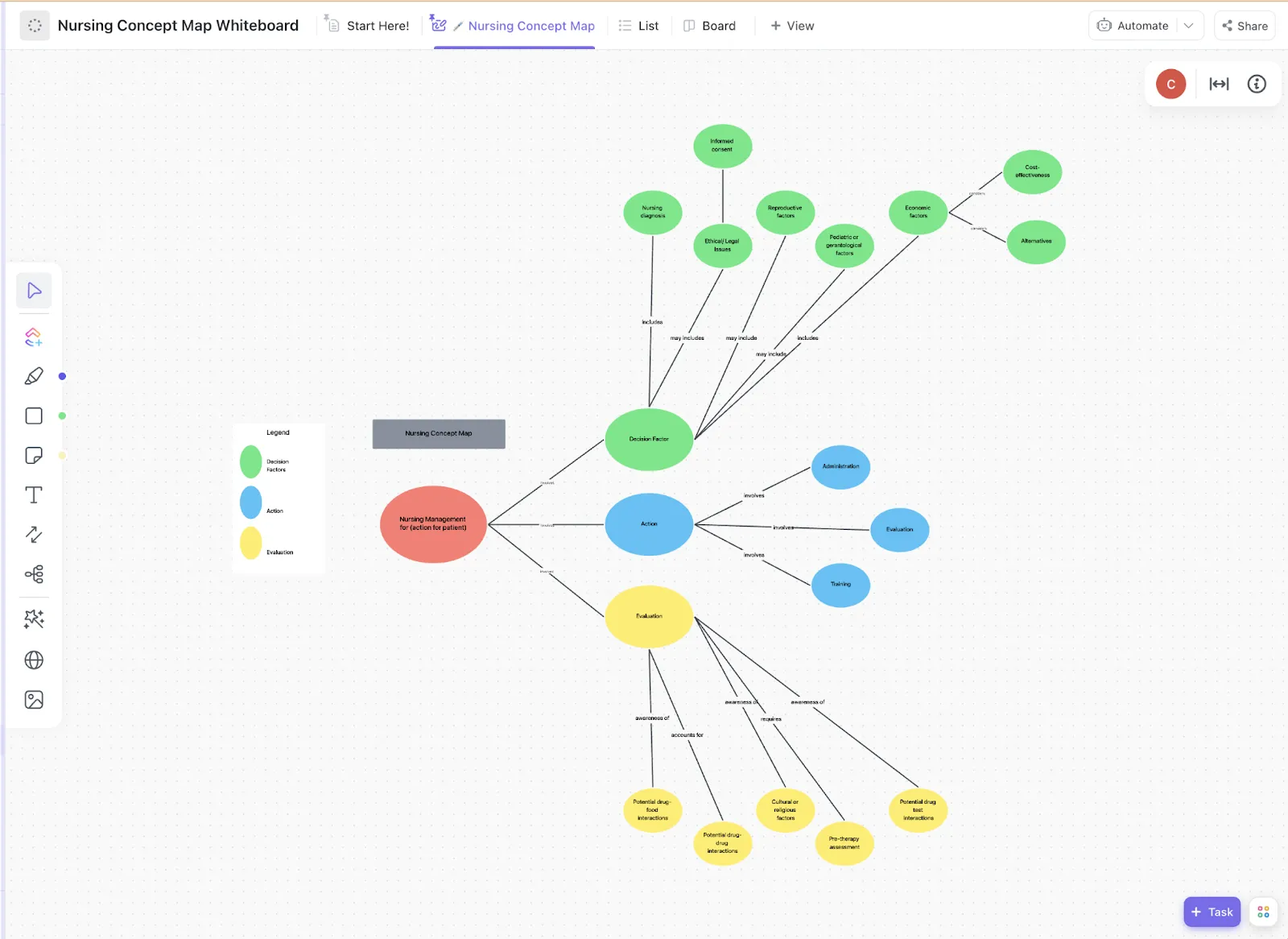The height and width of the screenshot is (939, 1288).
Task: Select the text tool
Action: [x=34, y=494]
